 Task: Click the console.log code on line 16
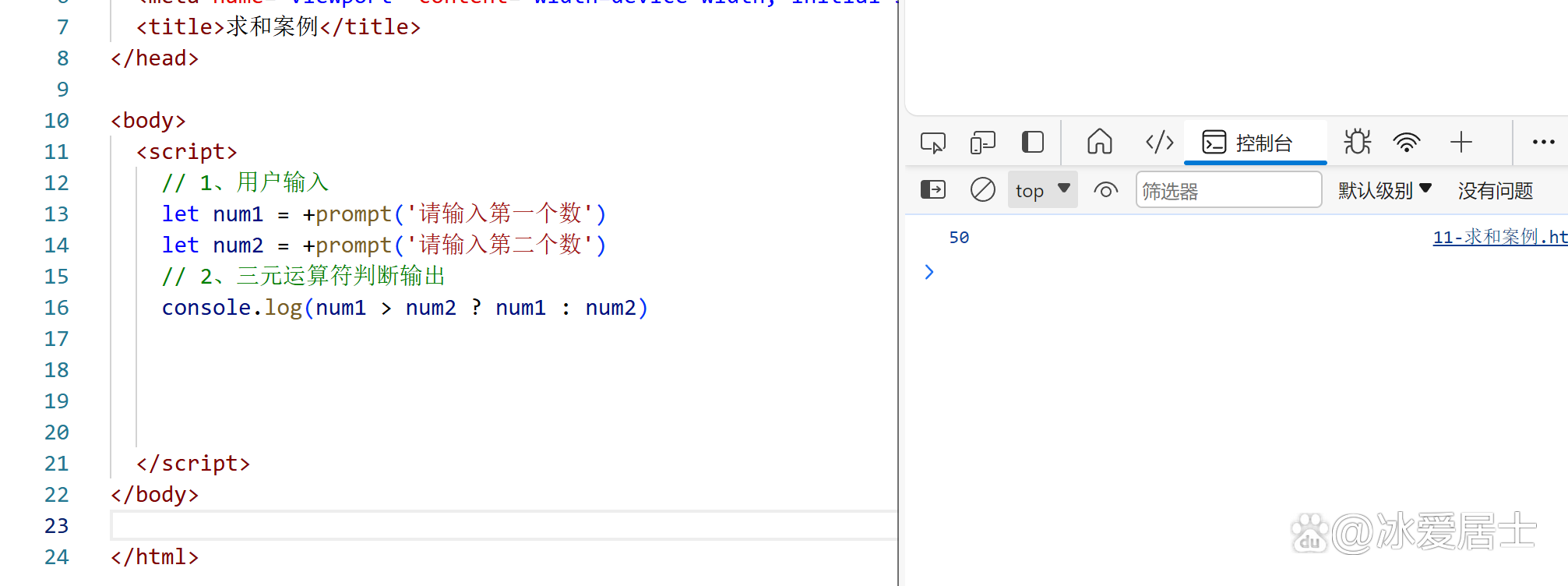[405, 308]
